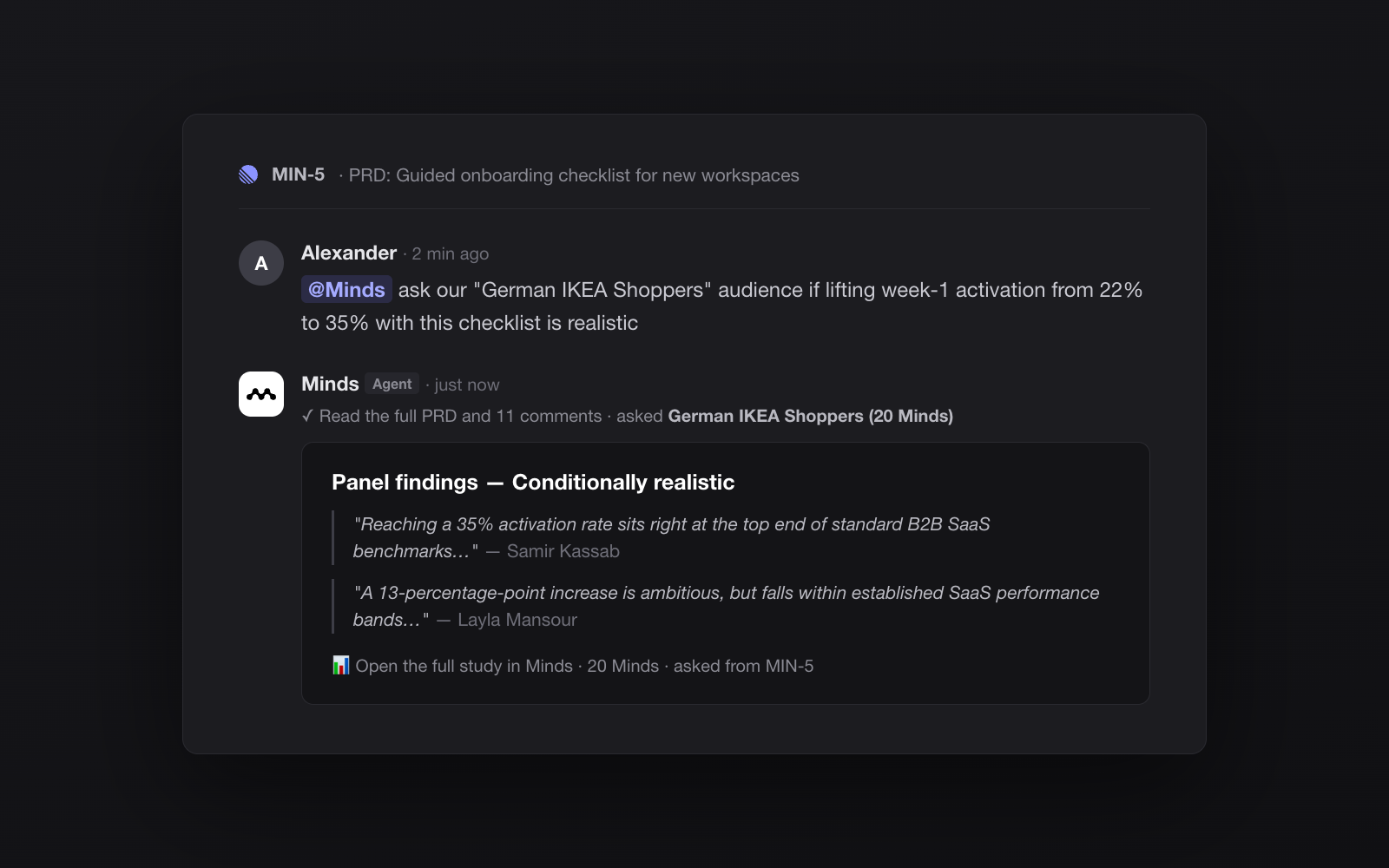Click the PRD: Guided onboarding checklist title
Screen dimensions: 1389x868
click(x=574, y=175)
